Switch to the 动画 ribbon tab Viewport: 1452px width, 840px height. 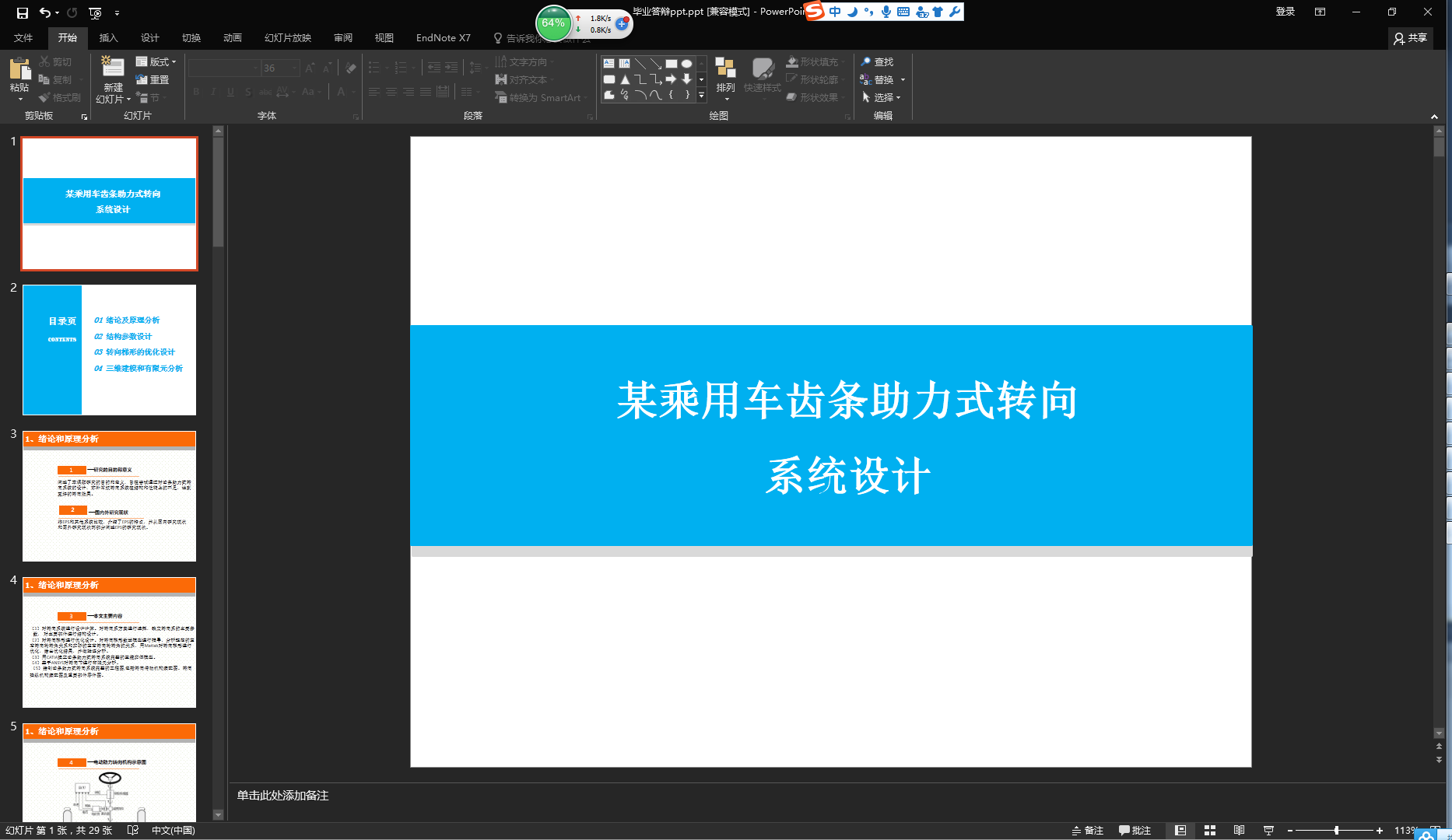coord(232,37)
